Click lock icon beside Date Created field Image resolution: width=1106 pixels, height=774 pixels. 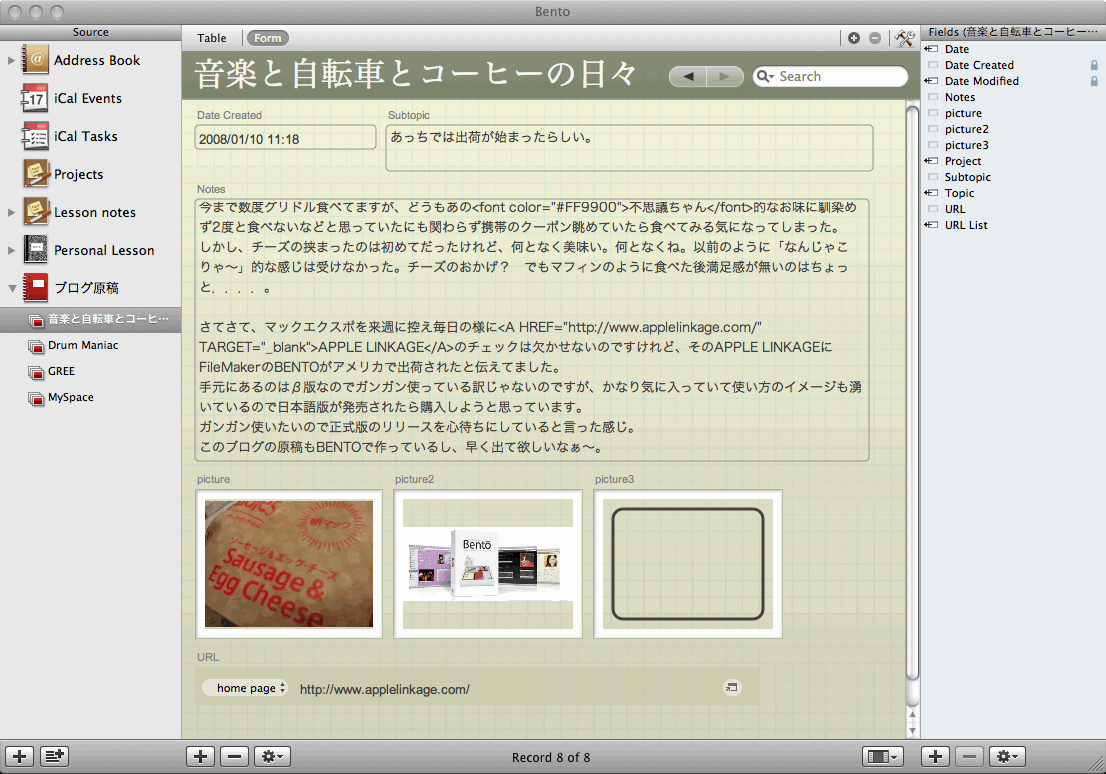(x=1094, y=65)
